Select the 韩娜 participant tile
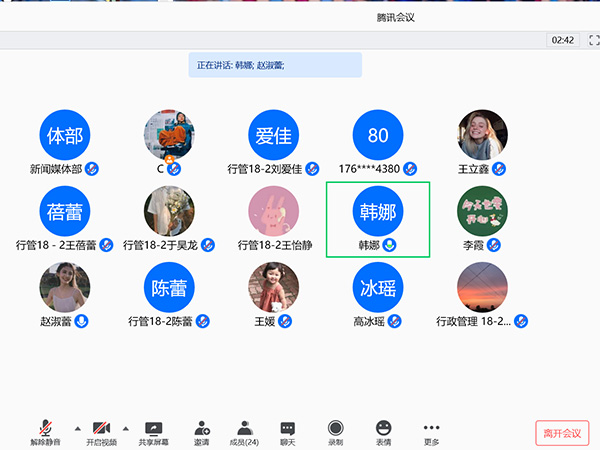 378,218
